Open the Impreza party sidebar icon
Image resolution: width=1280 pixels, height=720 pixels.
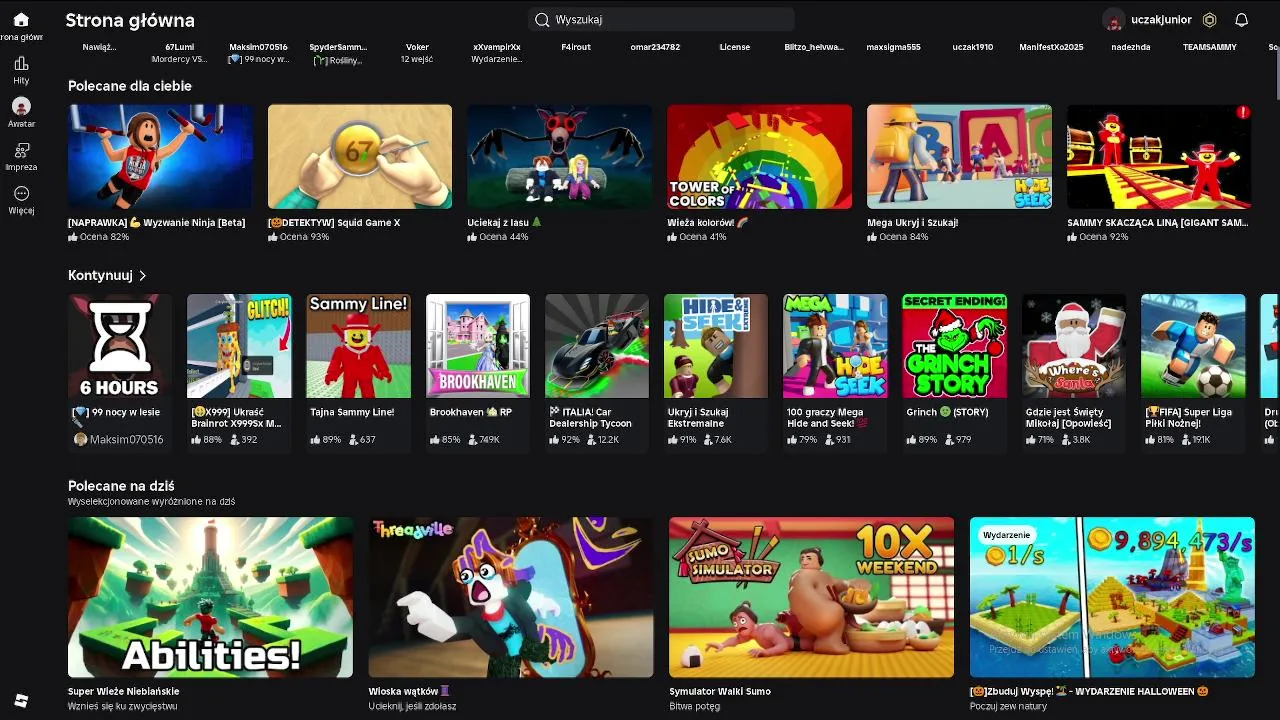21,150
